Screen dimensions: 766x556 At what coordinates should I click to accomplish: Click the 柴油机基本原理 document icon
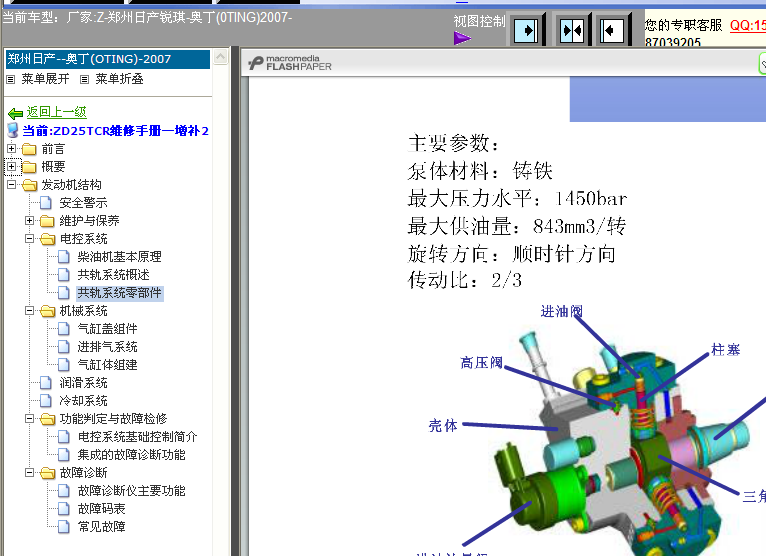(64, 257)
